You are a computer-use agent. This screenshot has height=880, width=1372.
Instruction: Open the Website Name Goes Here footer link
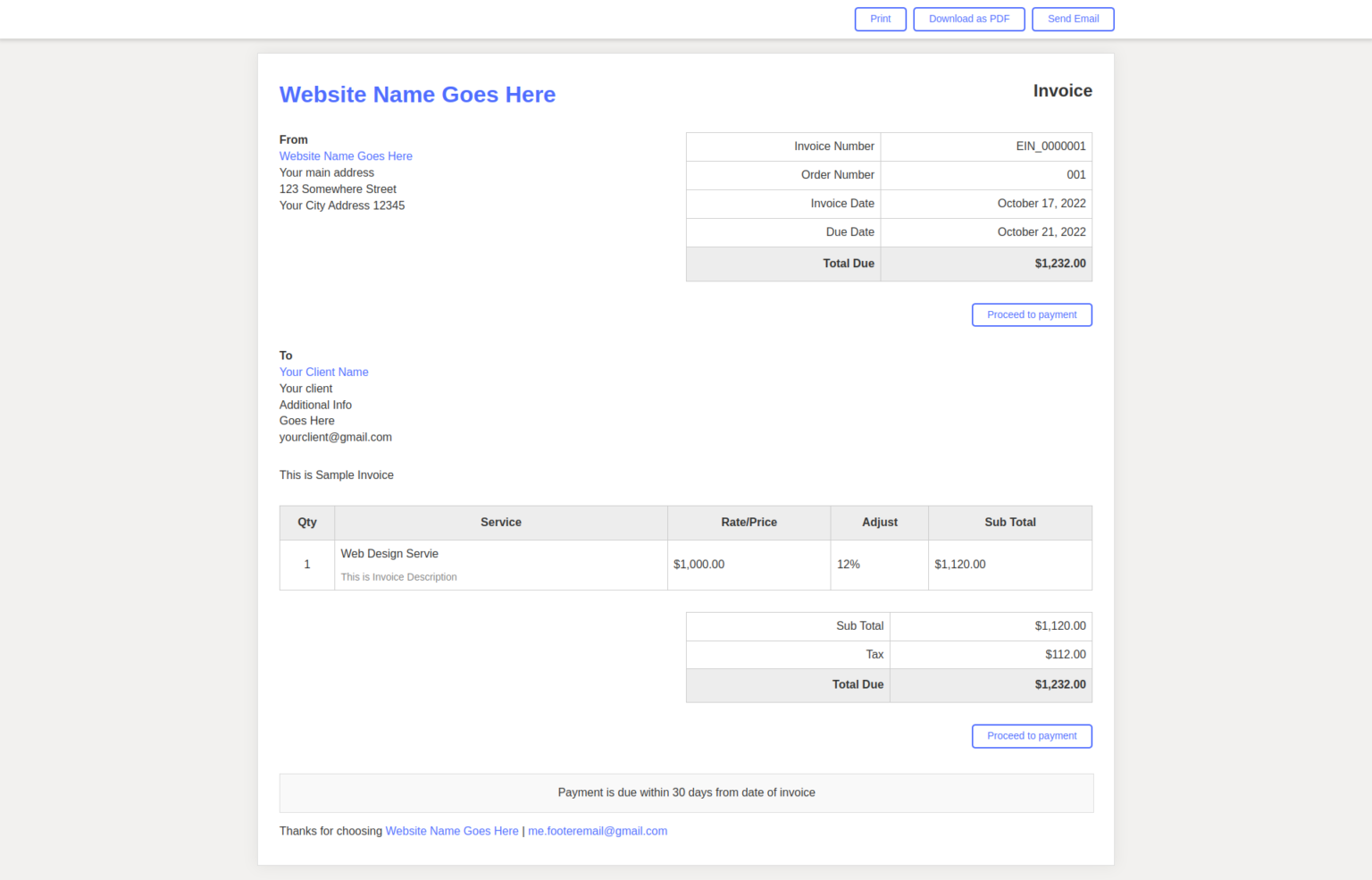click(x=452, y=831)
